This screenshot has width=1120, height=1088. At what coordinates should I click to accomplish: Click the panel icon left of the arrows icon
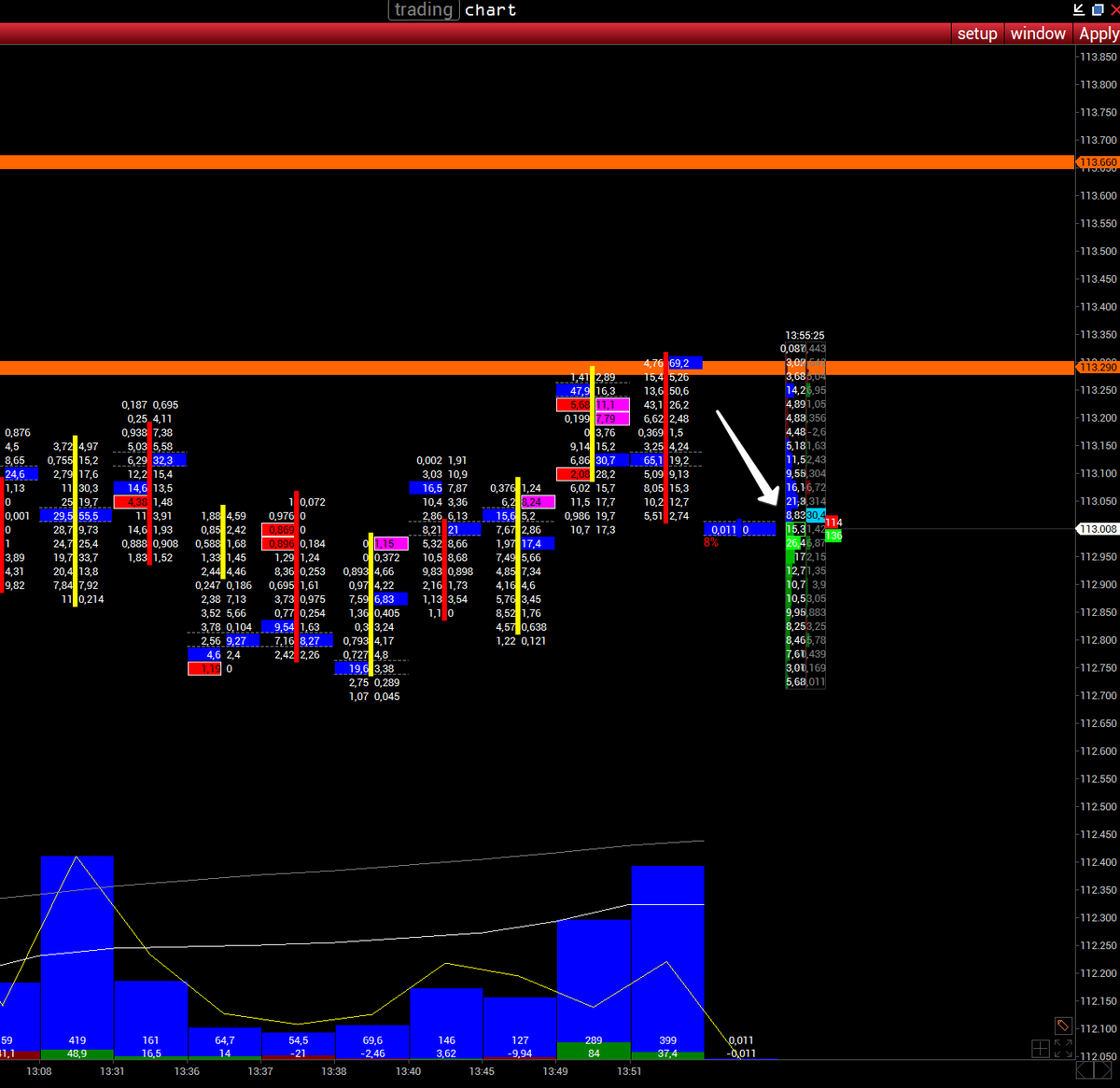(x=1041, y=1049)
